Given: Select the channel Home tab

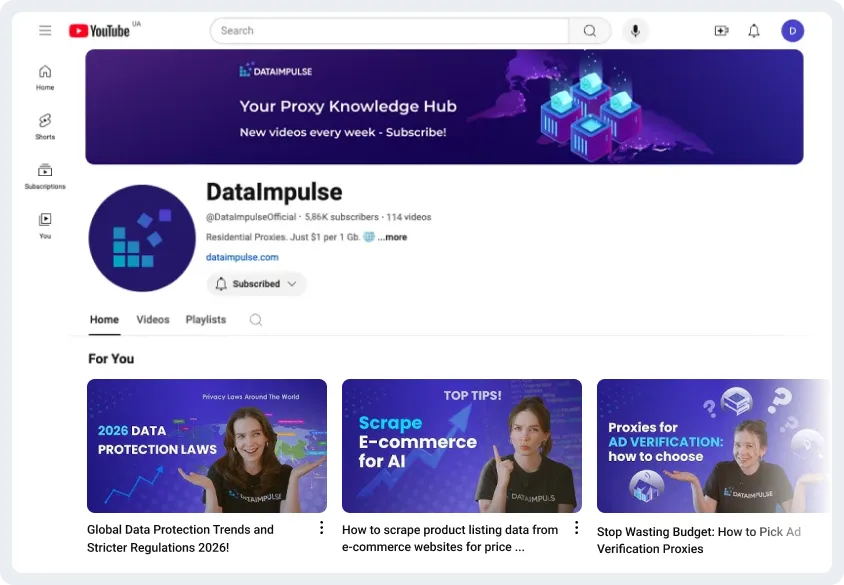Looking at the screenshot, I should pos(104,320).
